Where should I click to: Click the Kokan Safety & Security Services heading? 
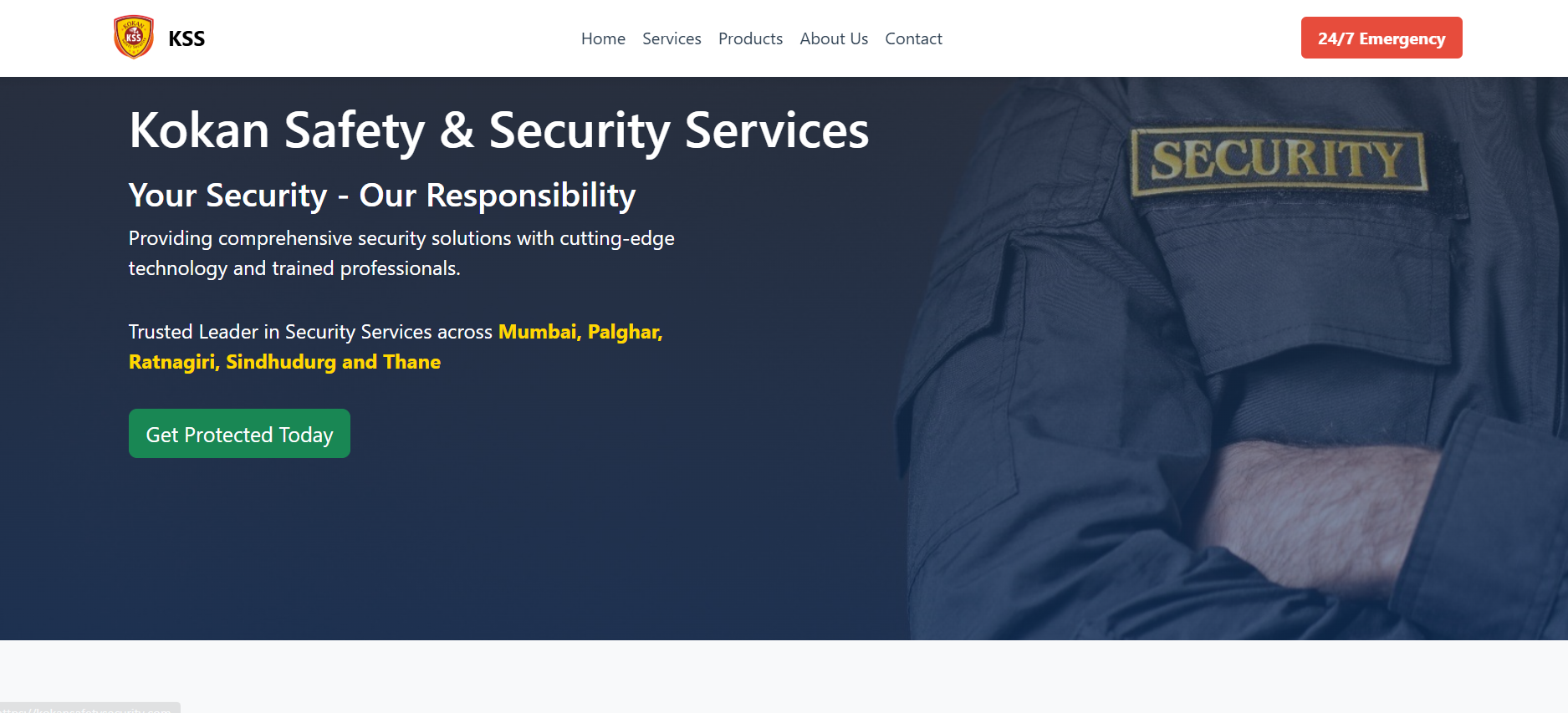click(x=499, y=131)
